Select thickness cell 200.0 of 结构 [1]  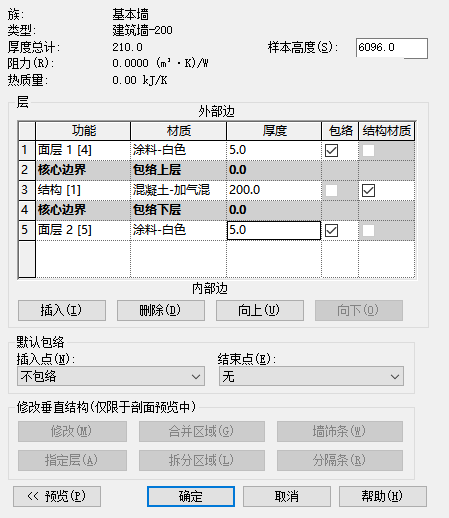pyautogui.click(x=274, y=190)
